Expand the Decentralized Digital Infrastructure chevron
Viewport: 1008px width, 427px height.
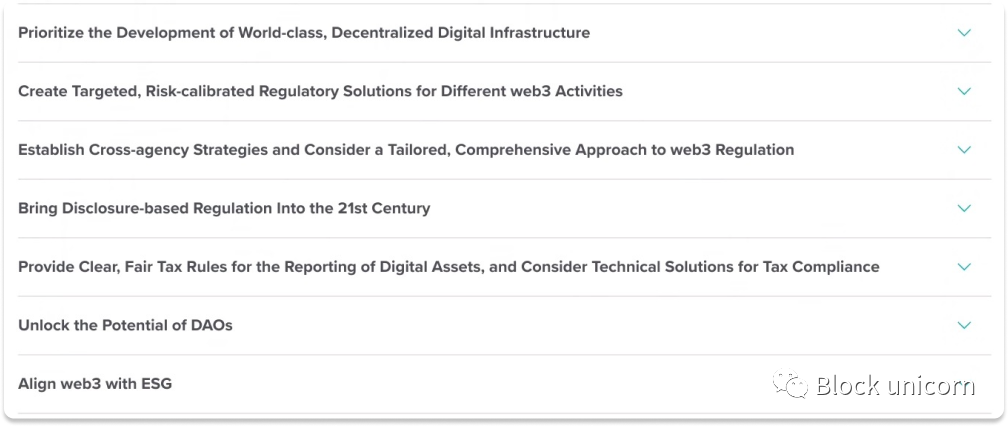click(964, 33)
